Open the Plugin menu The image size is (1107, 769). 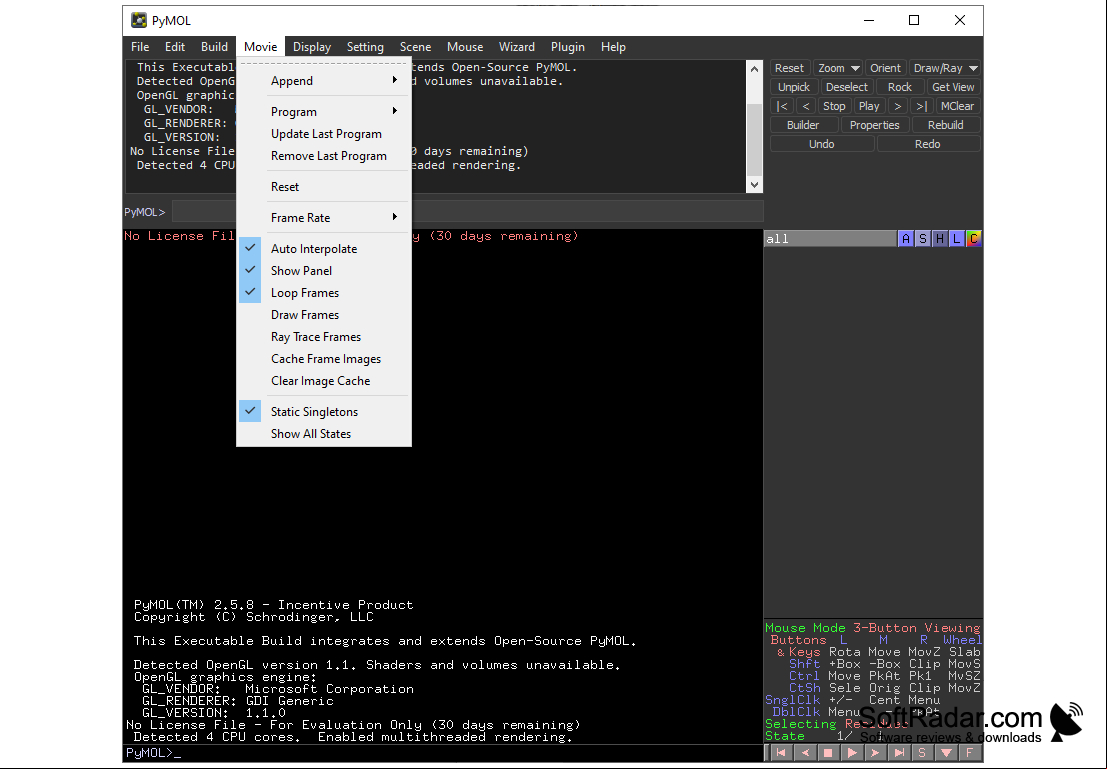[568, 47]
